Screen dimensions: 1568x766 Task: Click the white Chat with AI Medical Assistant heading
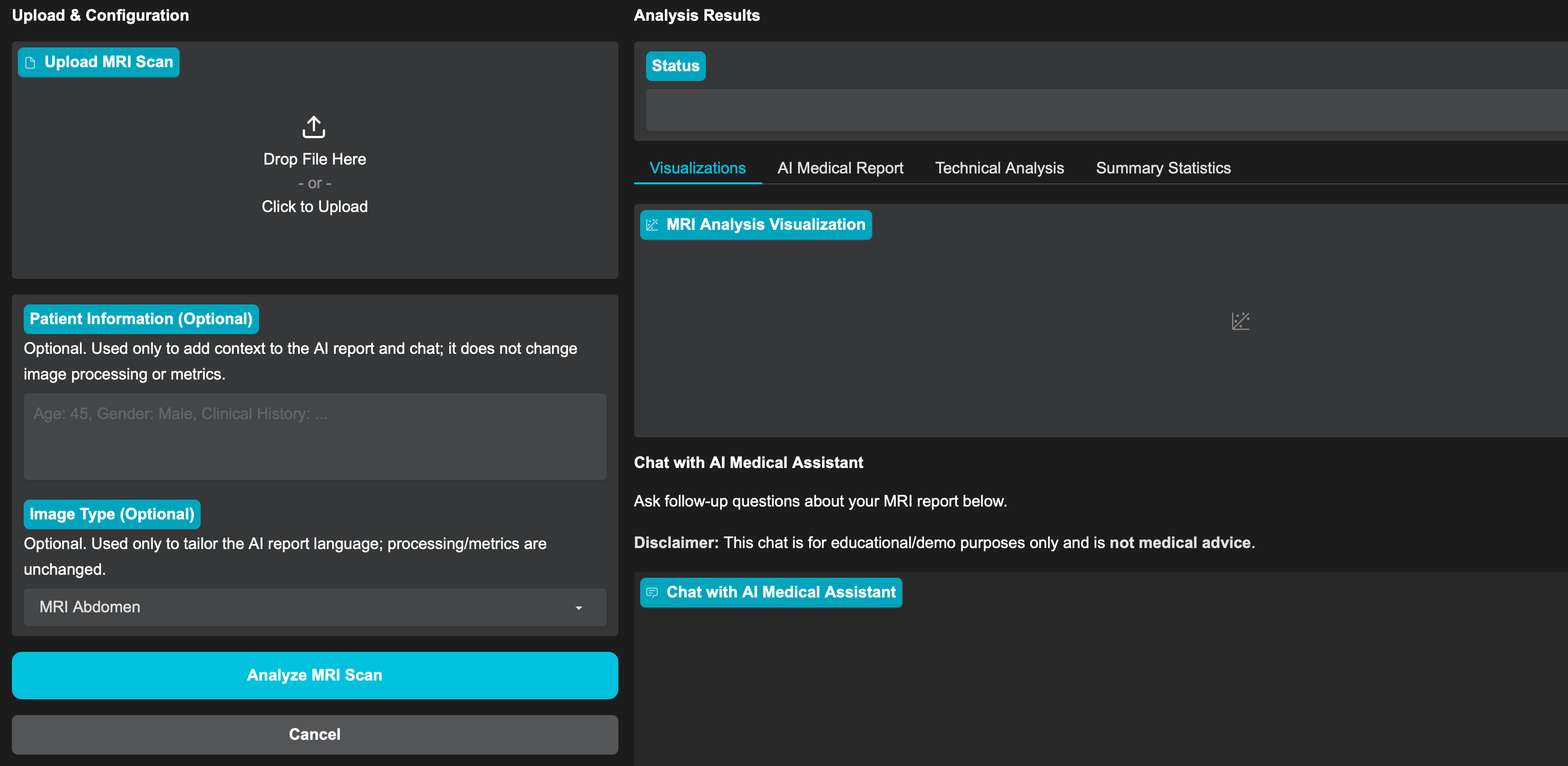(749, 463)
